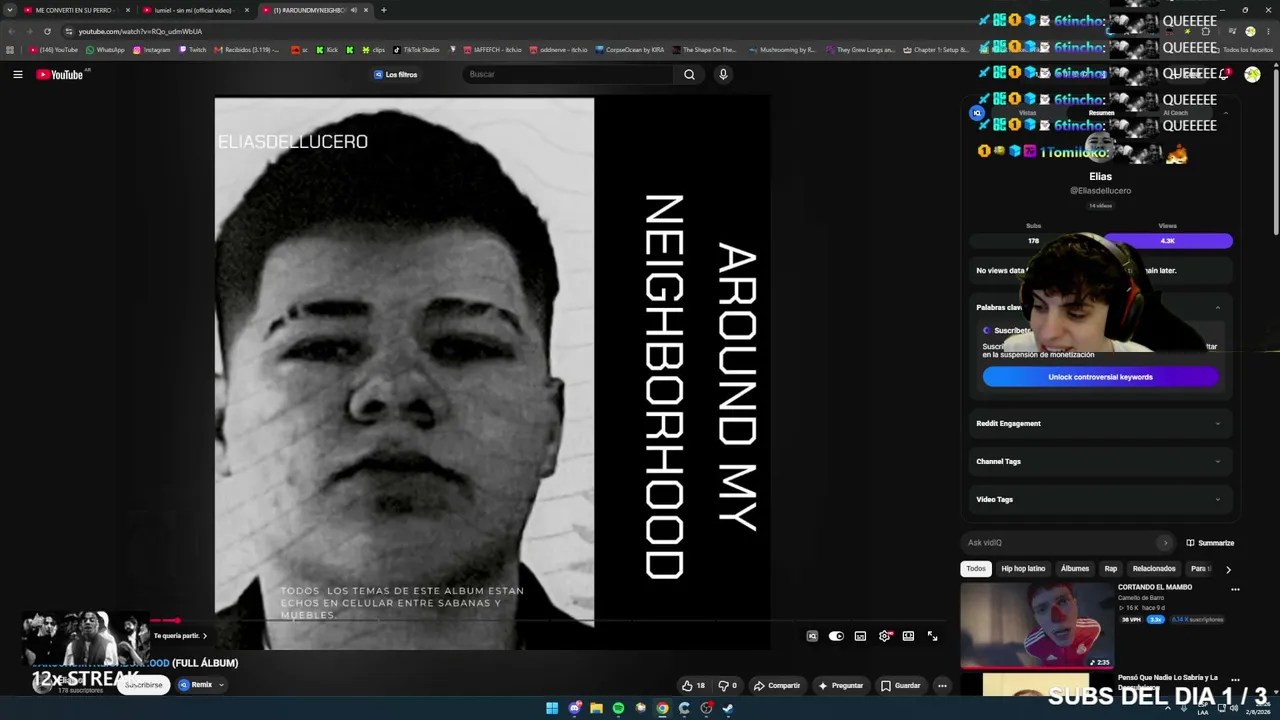This screenshot has height=720, width=1280.
Task: Open the Instagram bookmark
Action: click(x=152, y=50)
